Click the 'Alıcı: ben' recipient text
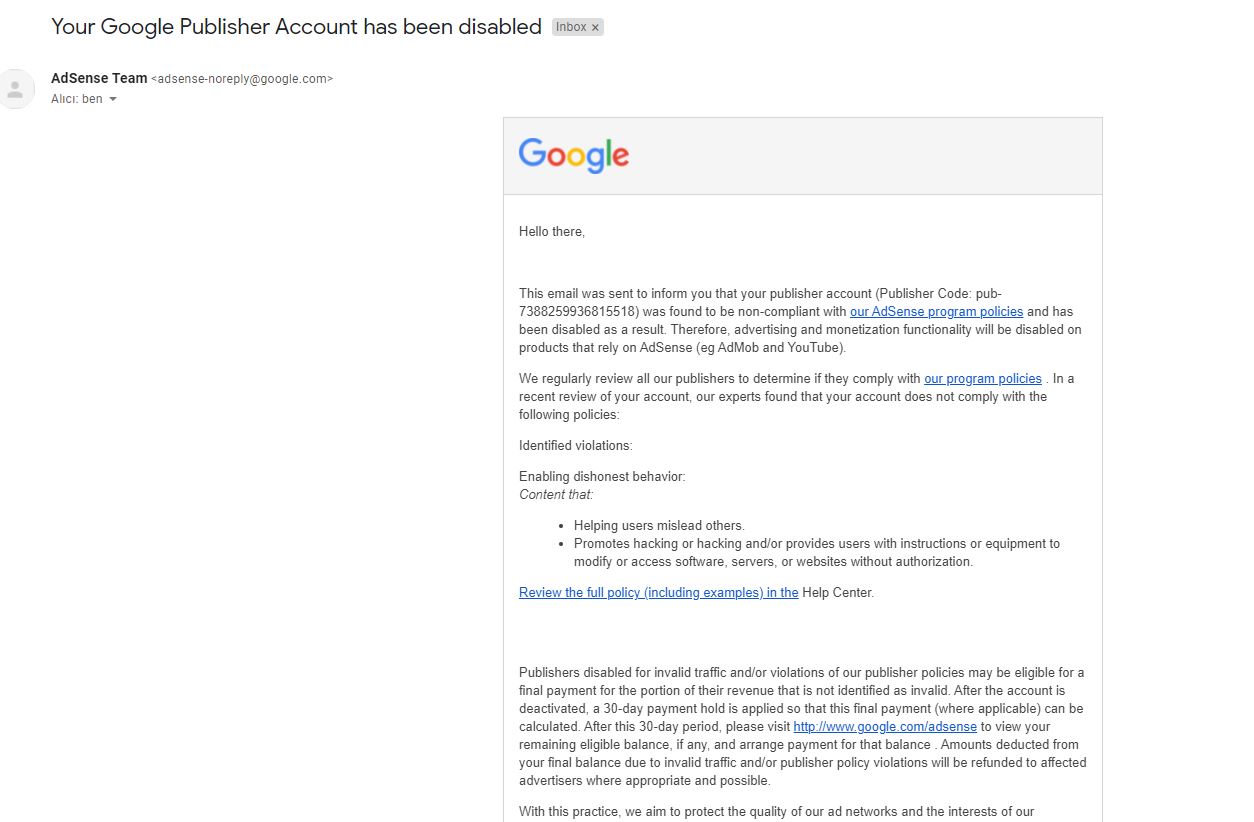1254x822 pixels. 77,99
